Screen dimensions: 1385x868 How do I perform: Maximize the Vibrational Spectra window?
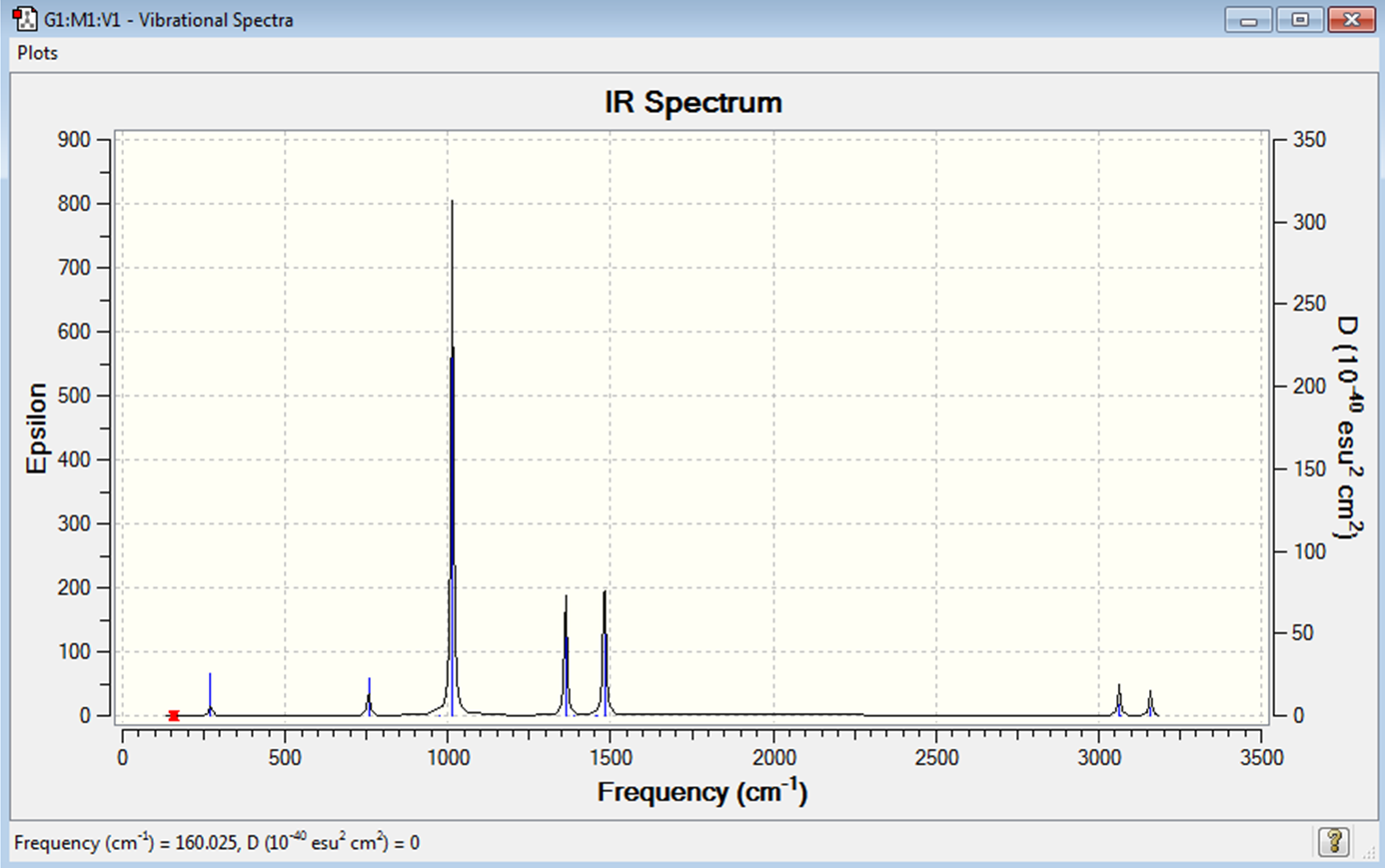1300,20
